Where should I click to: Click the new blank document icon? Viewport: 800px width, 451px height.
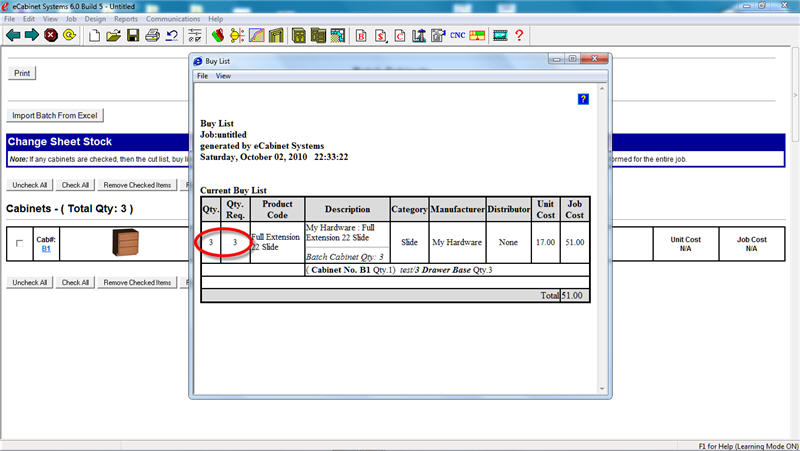coord(94,35)
